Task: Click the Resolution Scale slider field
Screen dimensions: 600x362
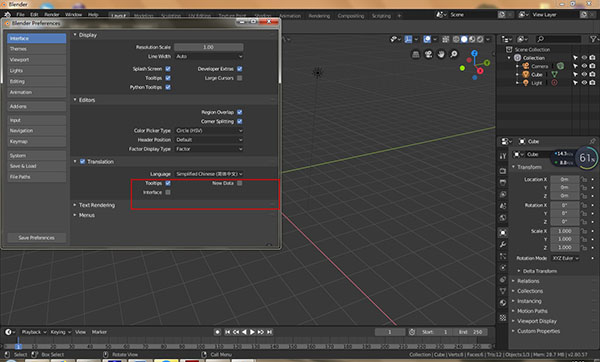Action: (x=209, y=47)
